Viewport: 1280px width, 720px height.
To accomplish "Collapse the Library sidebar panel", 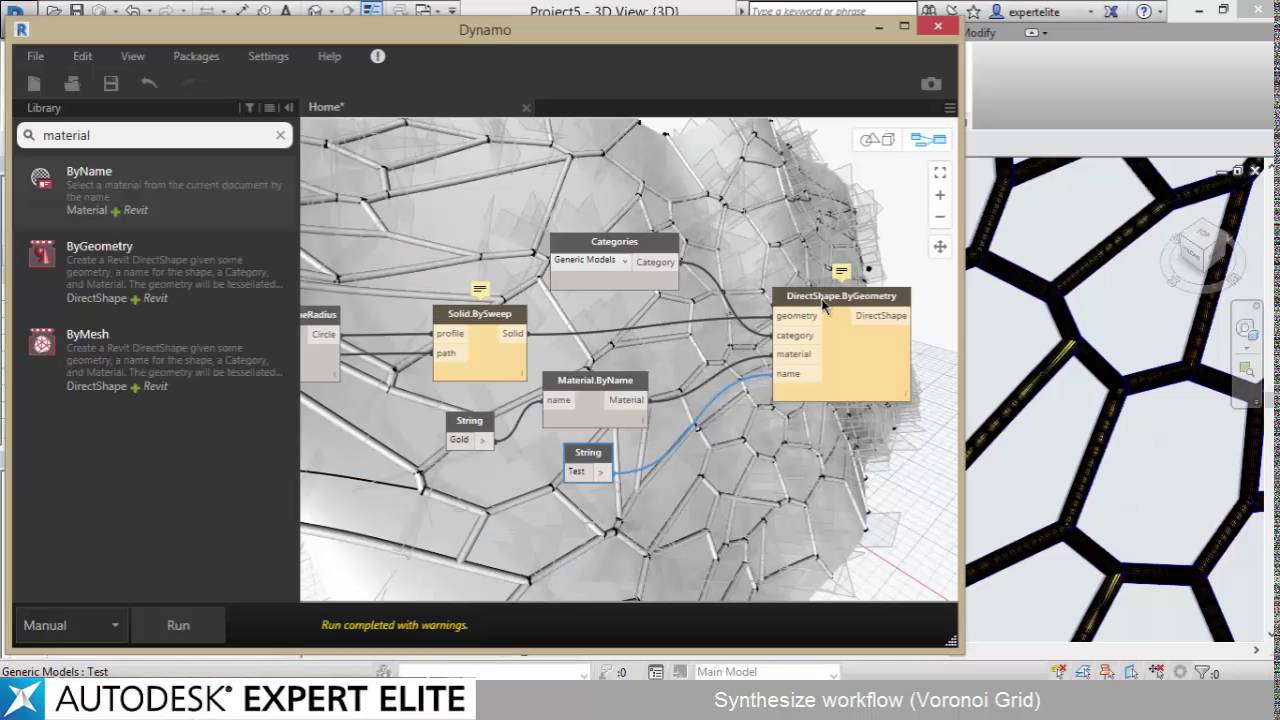I will click(x=288, y=107).
